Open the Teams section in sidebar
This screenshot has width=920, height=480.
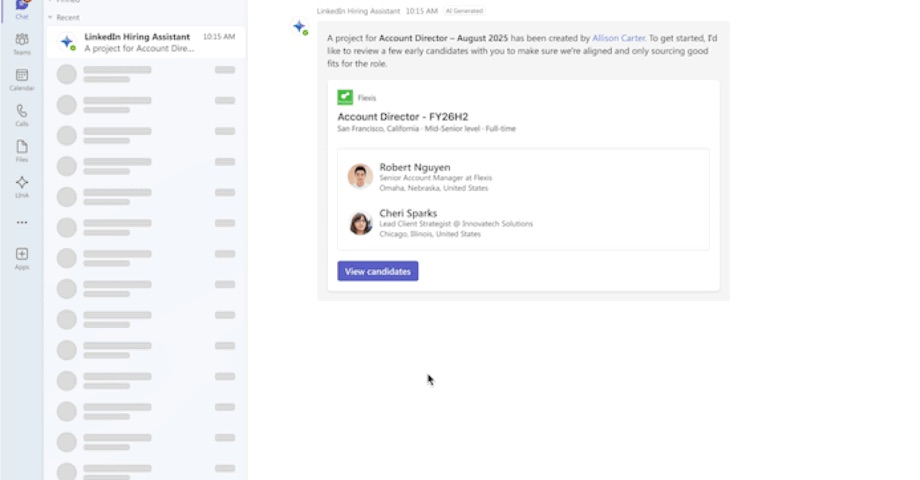tap(22, 42)
